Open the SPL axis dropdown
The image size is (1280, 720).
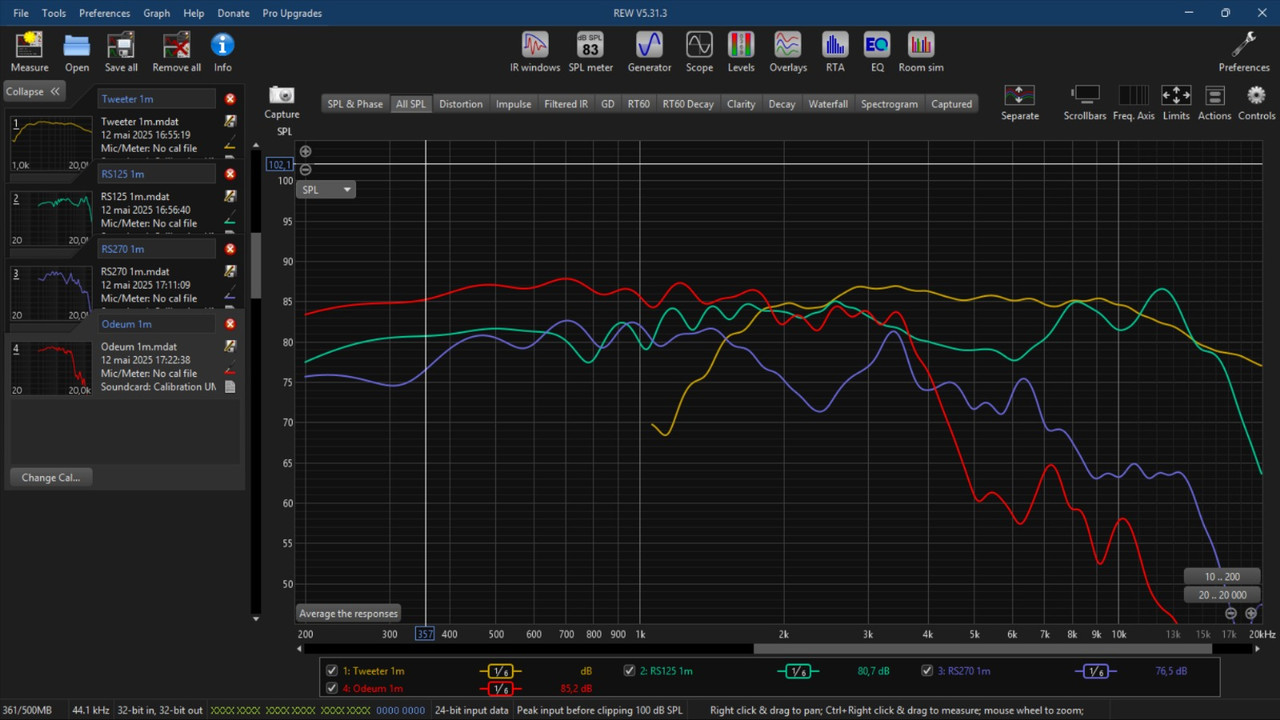click(326, 189)
